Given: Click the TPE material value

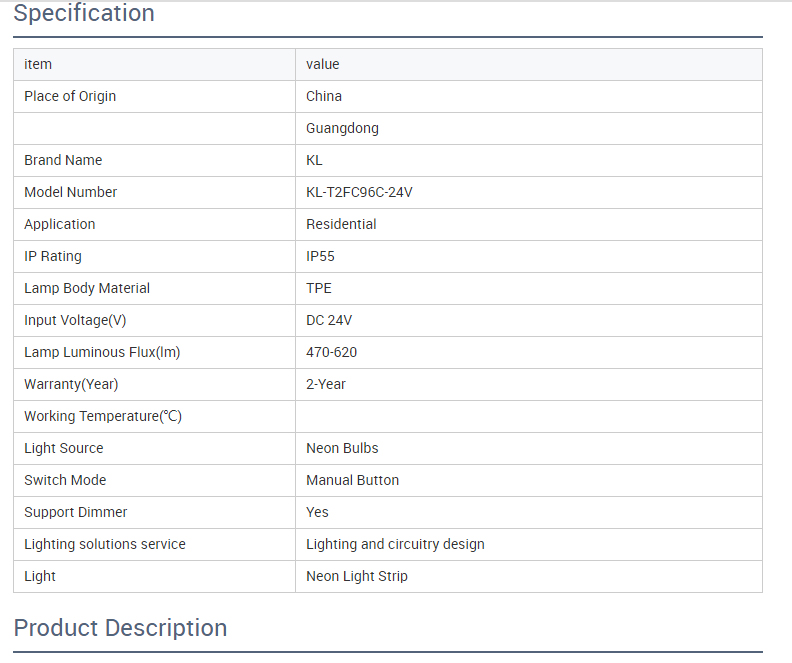Looking at the screenshot, I should [x=319, y=288].
